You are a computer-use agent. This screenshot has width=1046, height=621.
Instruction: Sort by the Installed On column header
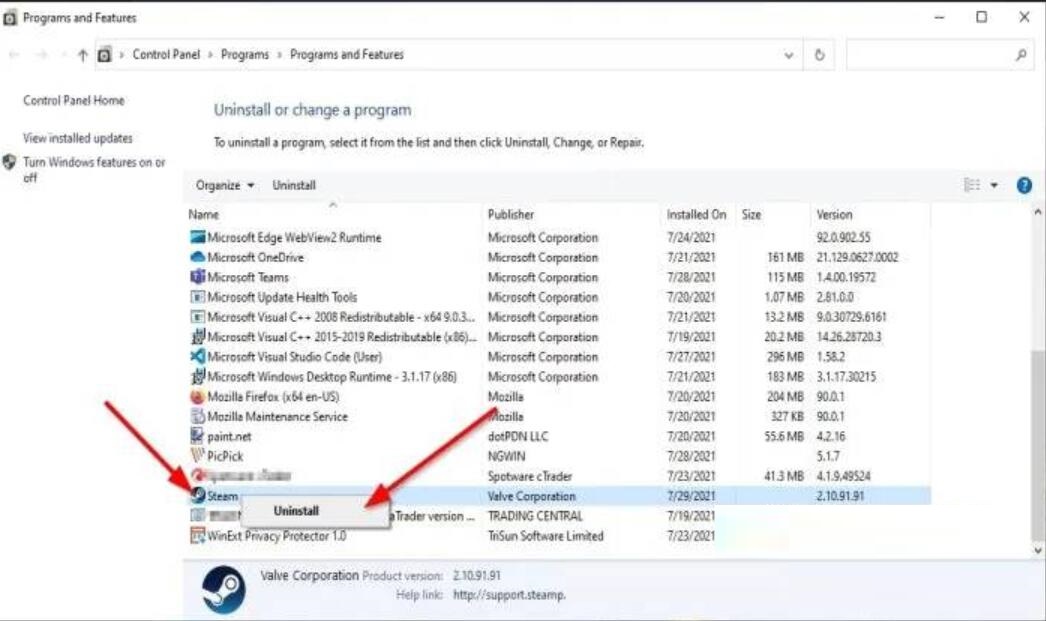pyautogui.click(x=696, y=214)
